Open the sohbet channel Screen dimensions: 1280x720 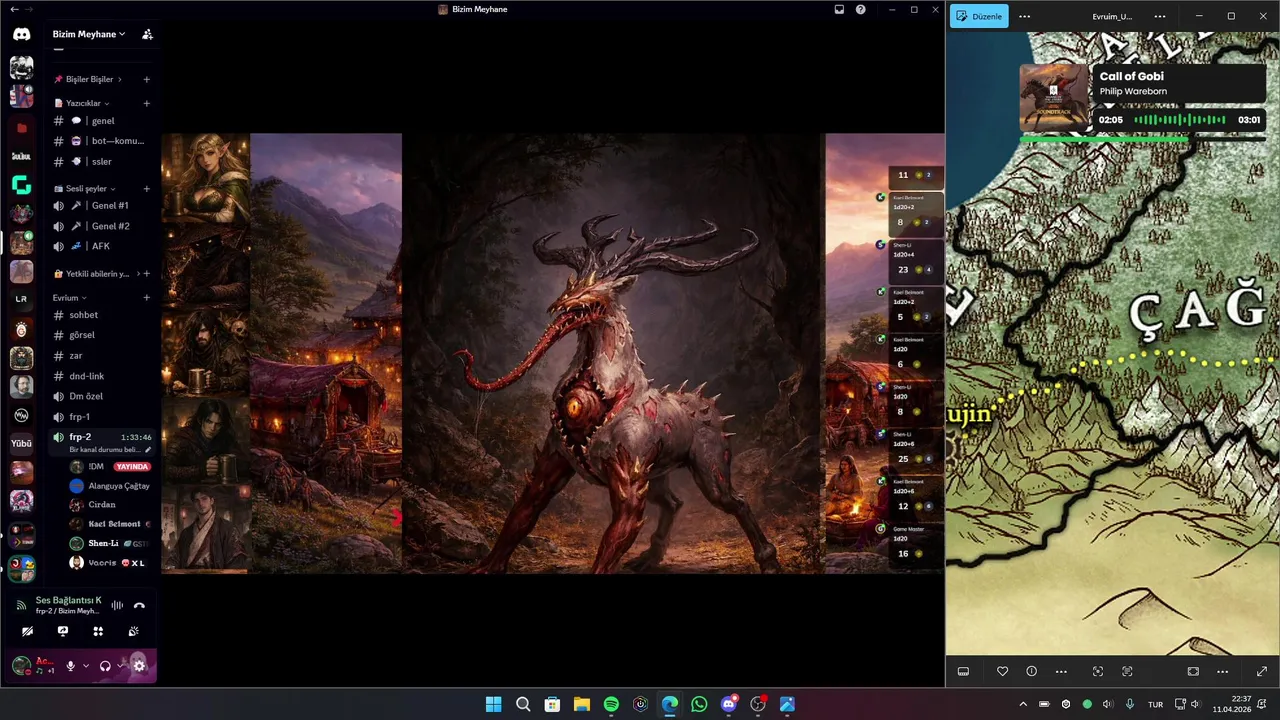103,315
